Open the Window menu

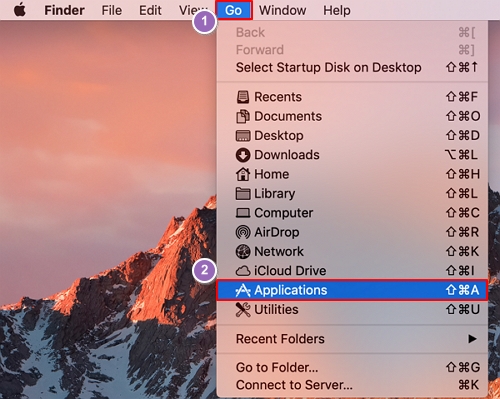point(283,10)
